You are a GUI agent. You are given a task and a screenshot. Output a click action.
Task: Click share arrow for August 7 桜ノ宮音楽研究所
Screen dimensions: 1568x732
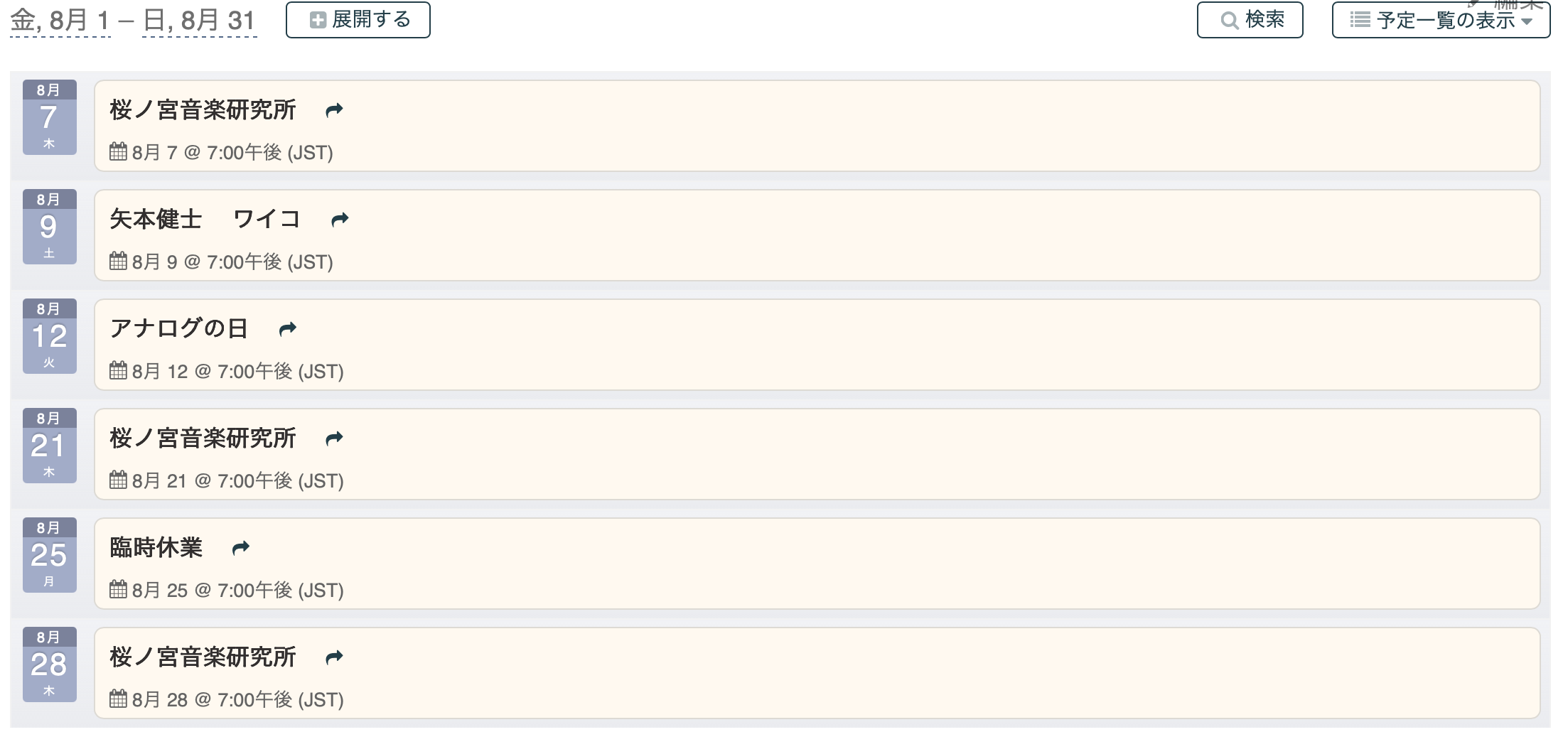(x=334, y=110)
